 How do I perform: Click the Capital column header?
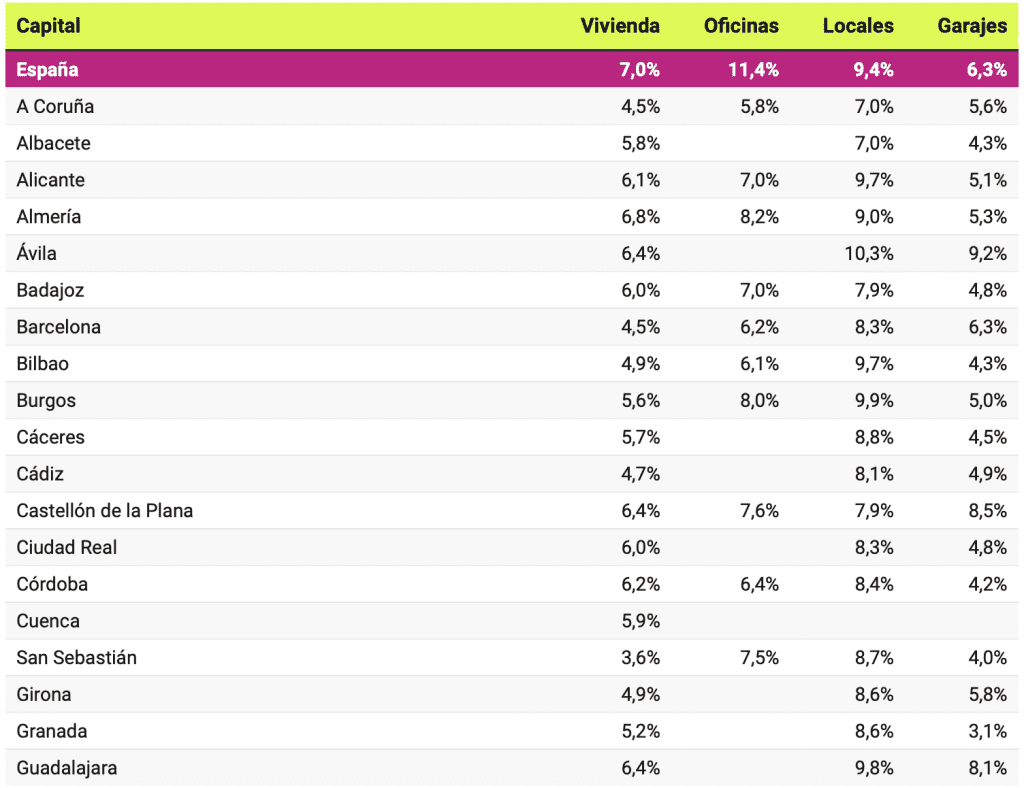tap(49, 26)
